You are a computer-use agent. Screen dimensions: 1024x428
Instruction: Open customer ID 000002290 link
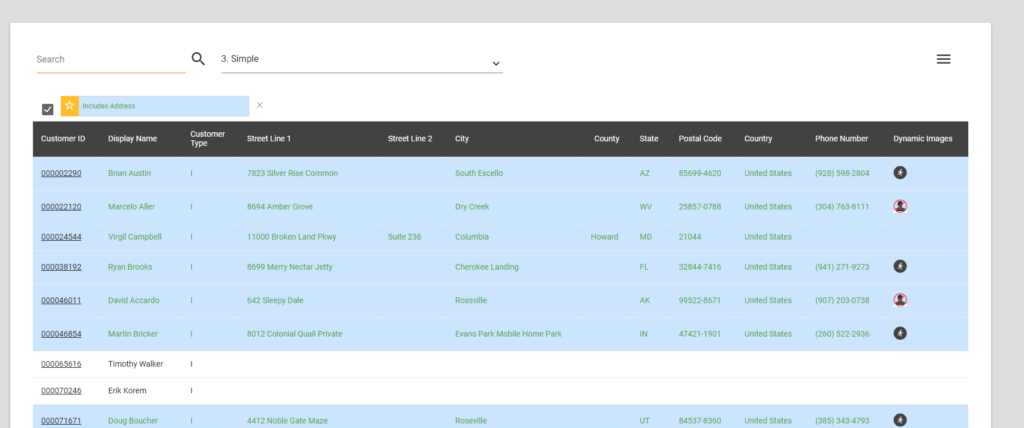pos(61,173)
